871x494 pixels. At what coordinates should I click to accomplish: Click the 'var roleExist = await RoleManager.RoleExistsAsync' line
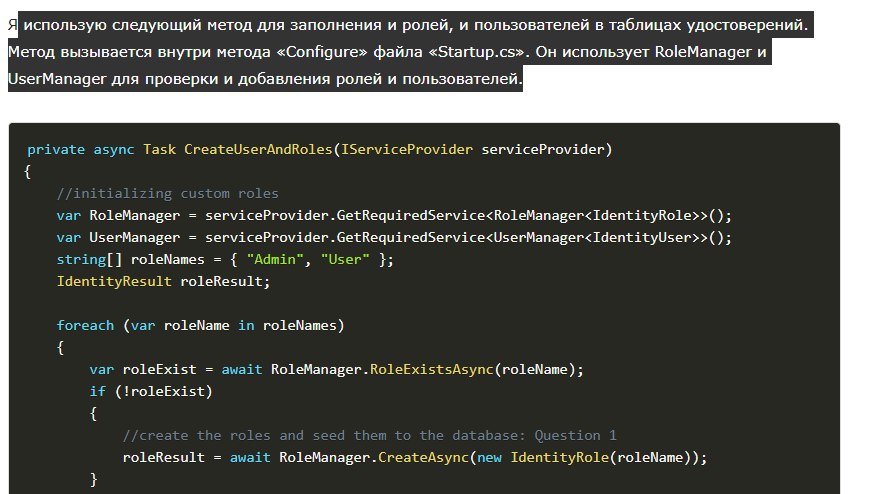click(337, 370)
